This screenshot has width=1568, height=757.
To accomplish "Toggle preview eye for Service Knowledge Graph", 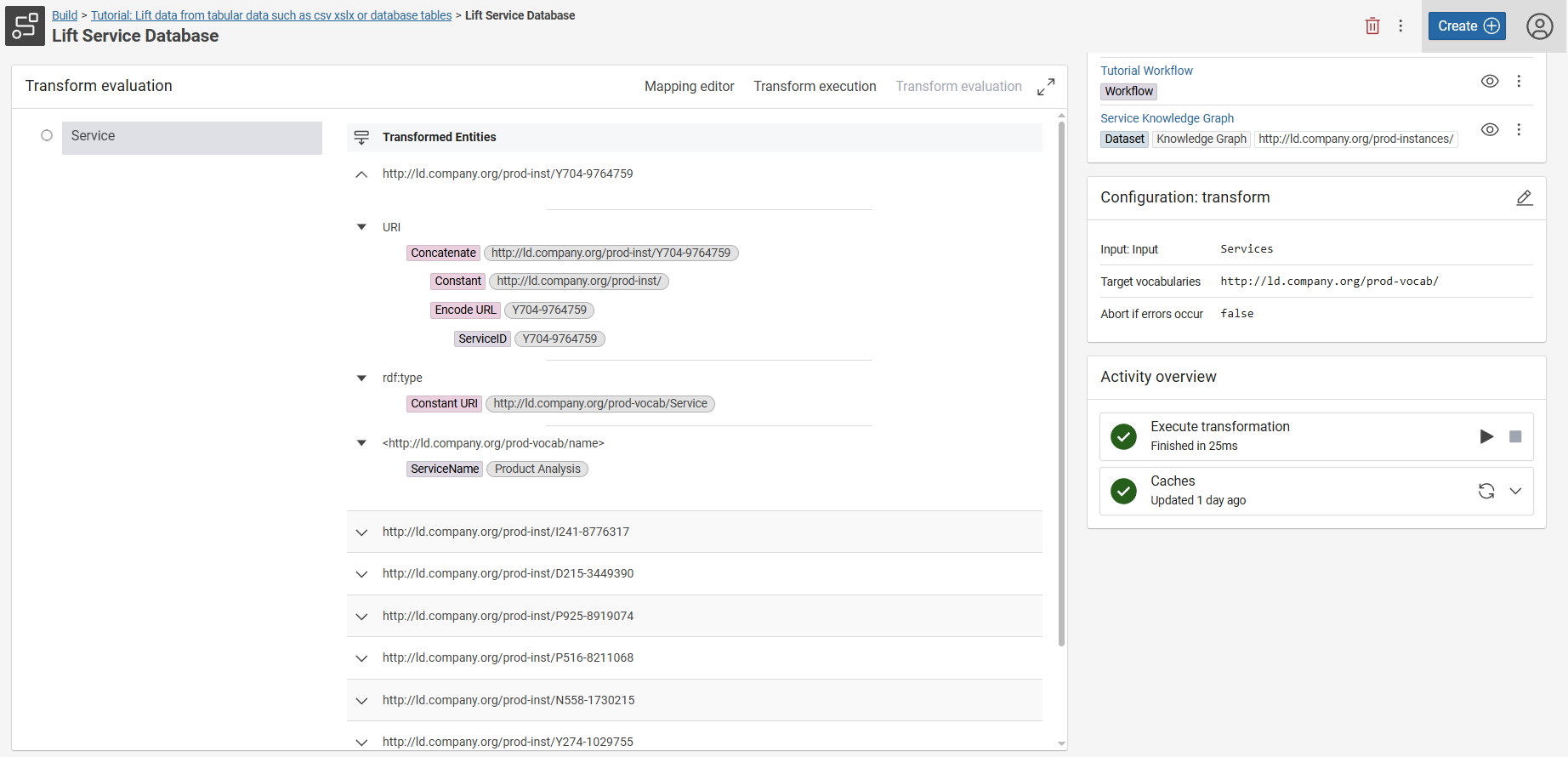I will pyautogui.click(x=1490, y=129).
